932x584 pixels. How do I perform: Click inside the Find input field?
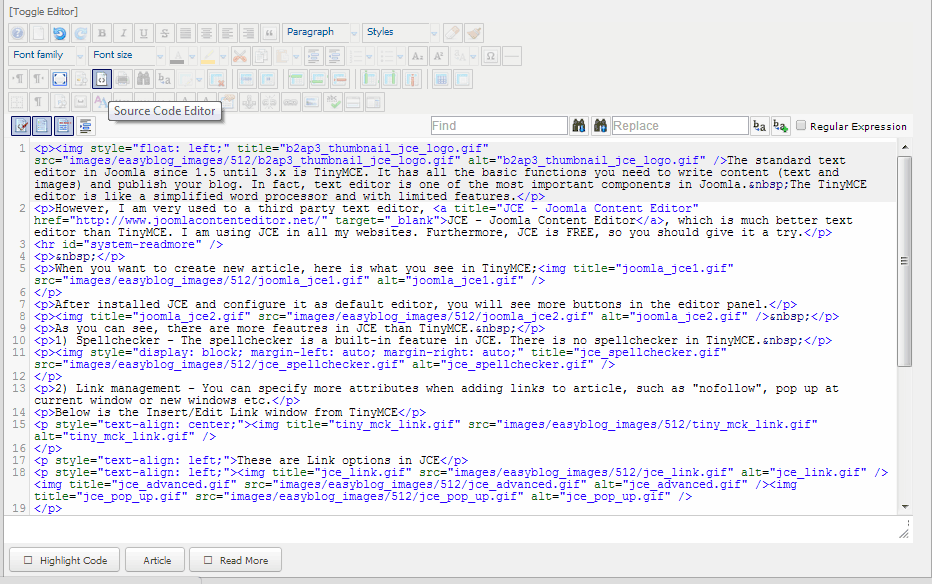(x=498, y=126)
